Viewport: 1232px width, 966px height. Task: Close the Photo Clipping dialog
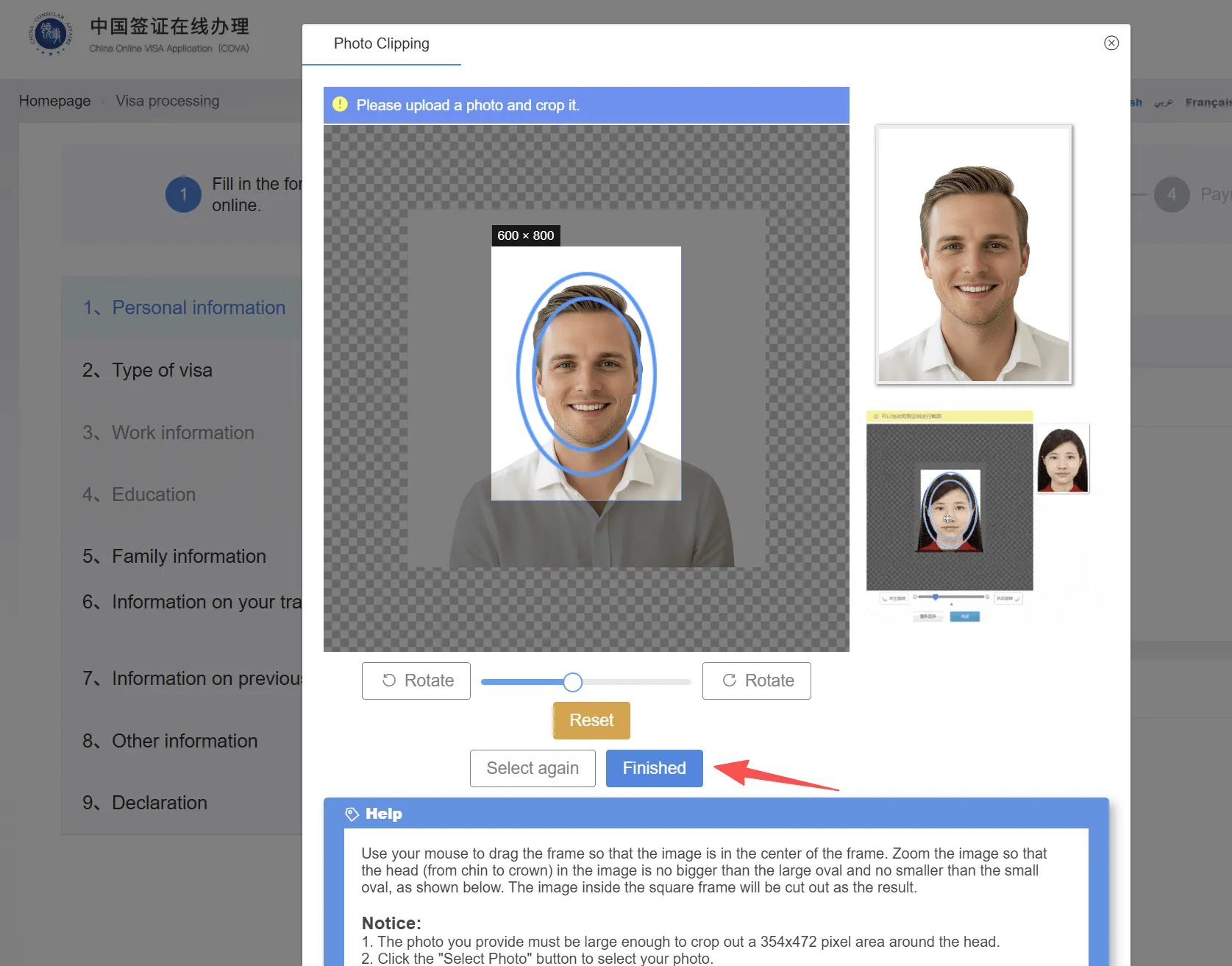(x=1111, y=43)
